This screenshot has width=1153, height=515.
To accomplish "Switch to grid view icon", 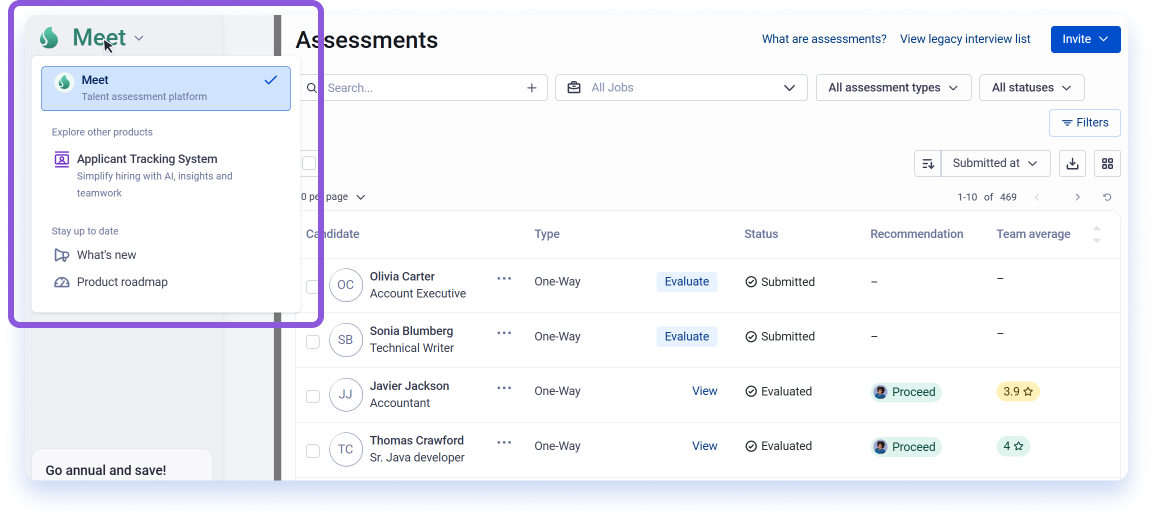I will [1107, 163].
